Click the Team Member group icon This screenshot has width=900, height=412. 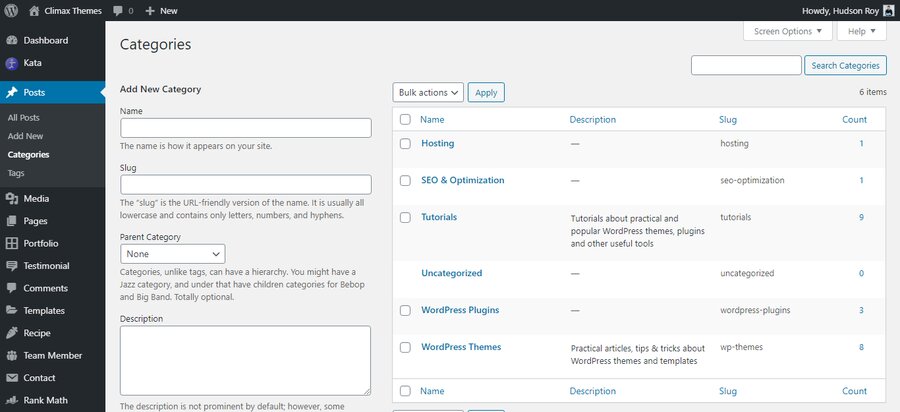coord(11,355)
